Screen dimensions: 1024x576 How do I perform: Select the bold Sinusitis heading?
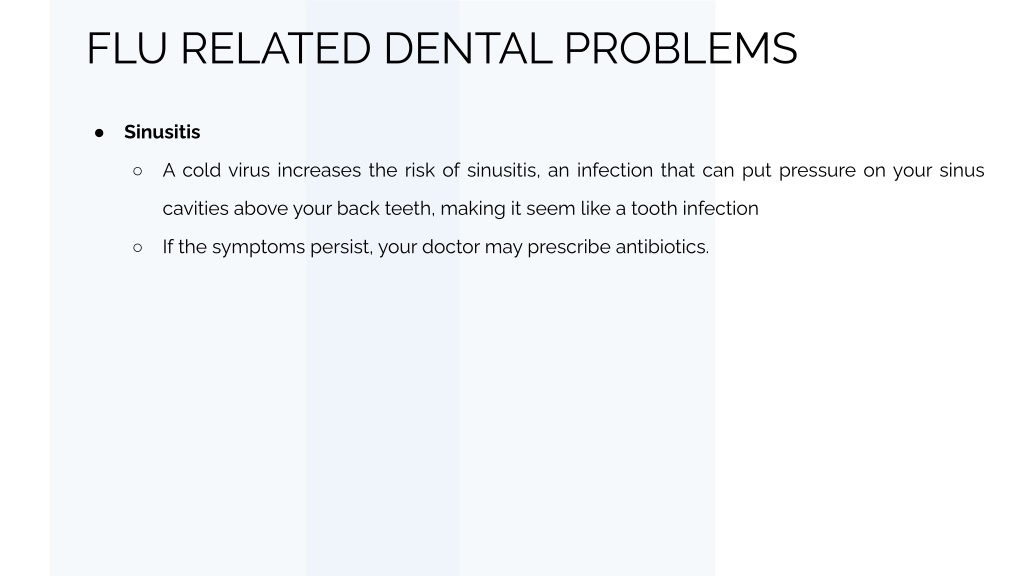(162, 132)
